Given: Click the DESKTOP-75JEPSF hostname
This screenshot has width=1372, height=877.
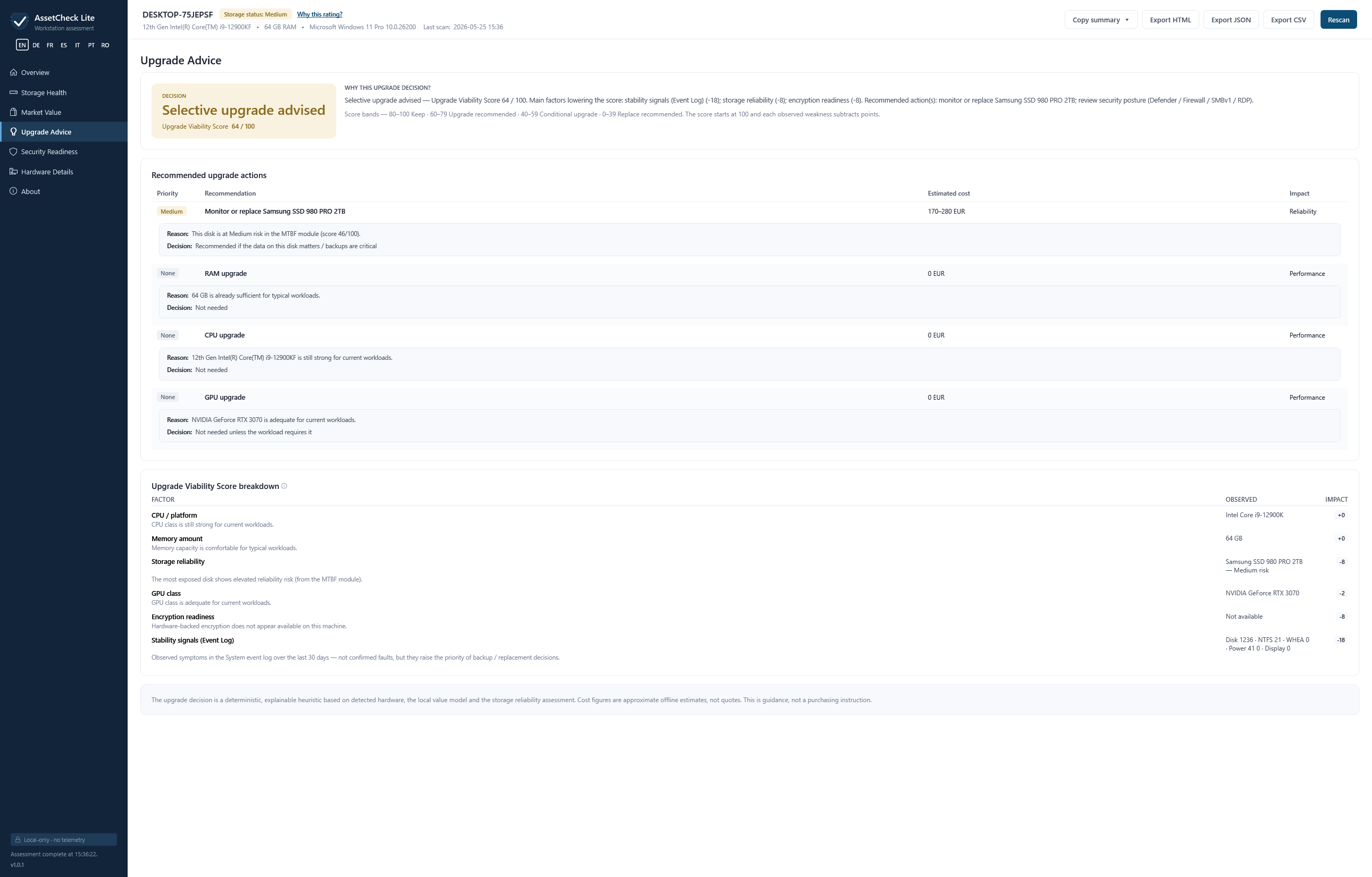Looking at the screenshot, I should pyautogui.click(x=178, y=14).
